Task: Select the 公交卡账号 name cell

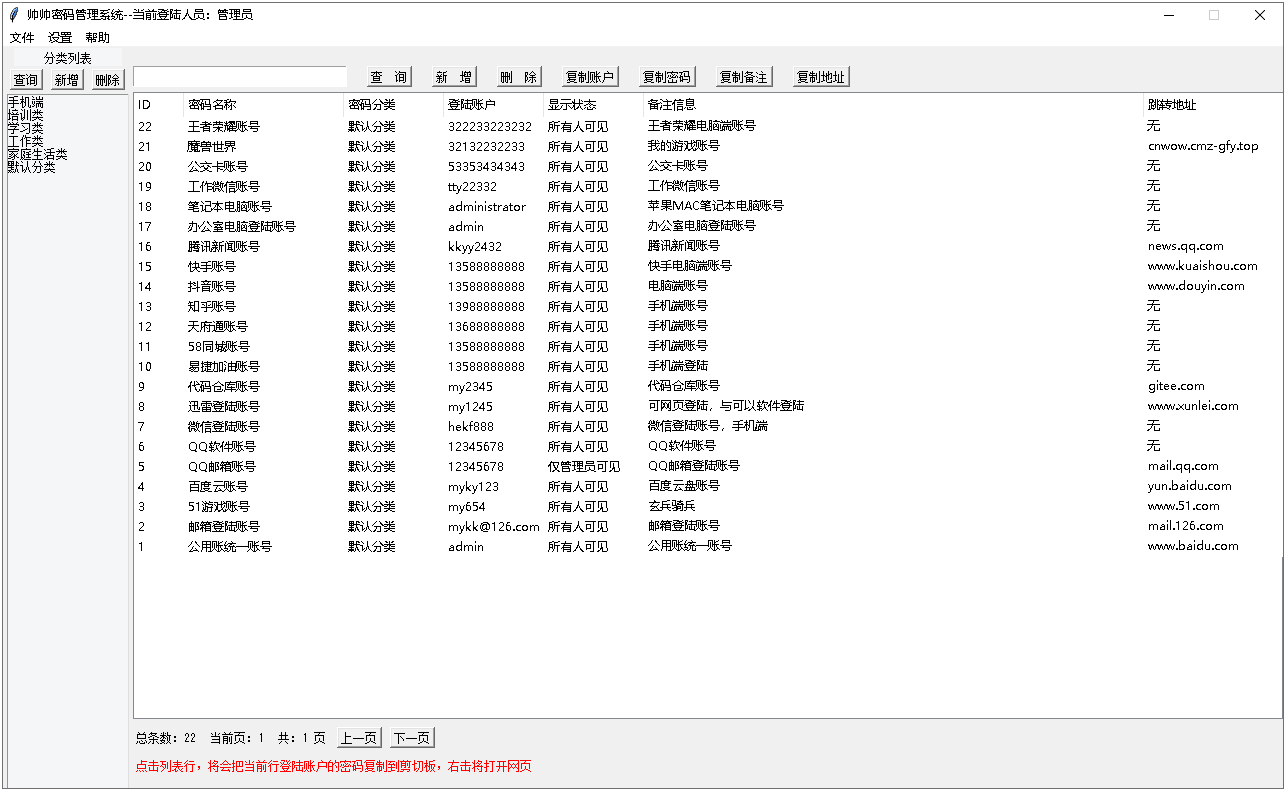Action: click(218, 166)
